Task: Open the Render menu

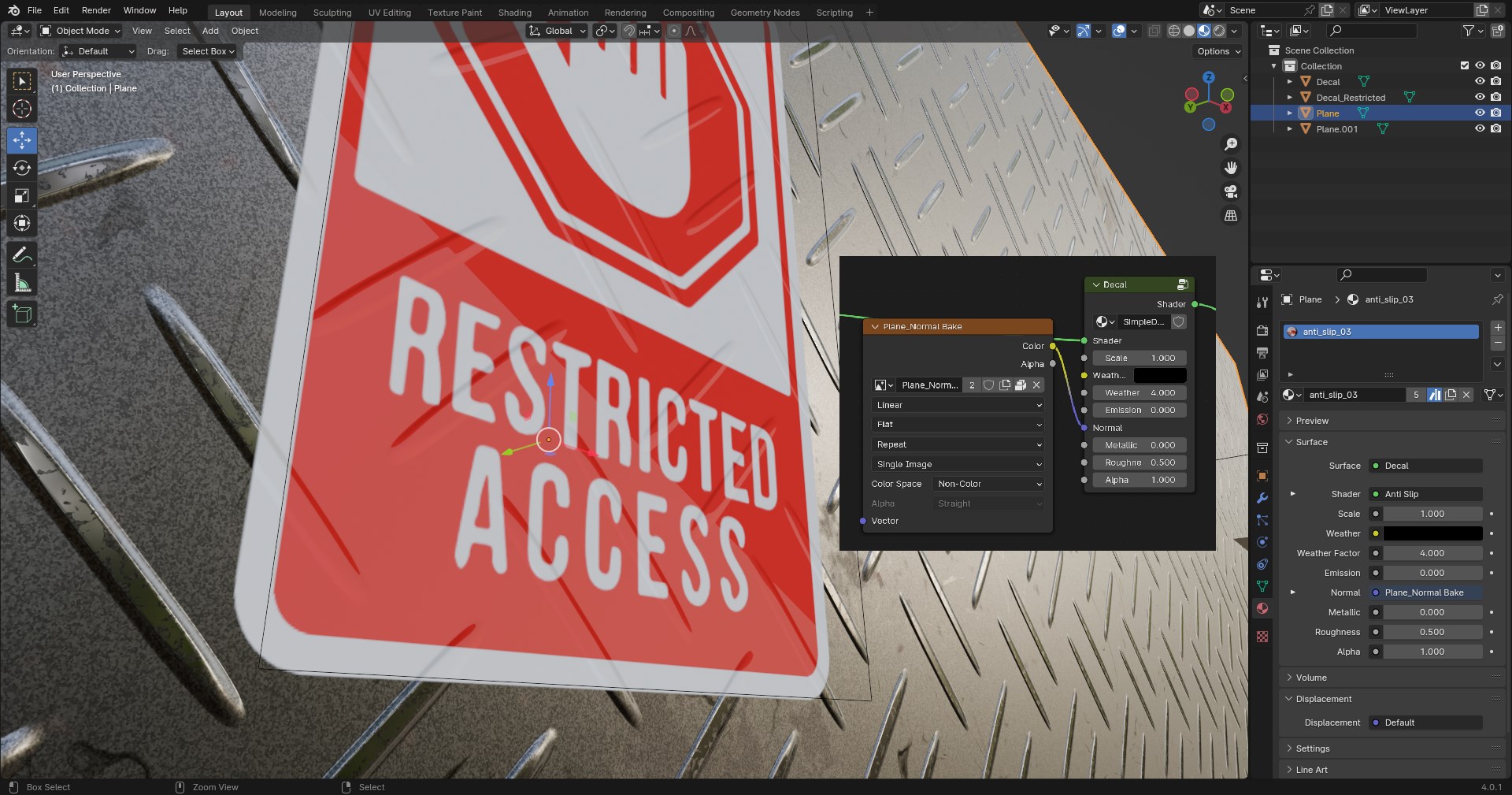Action: coord(96,10)
